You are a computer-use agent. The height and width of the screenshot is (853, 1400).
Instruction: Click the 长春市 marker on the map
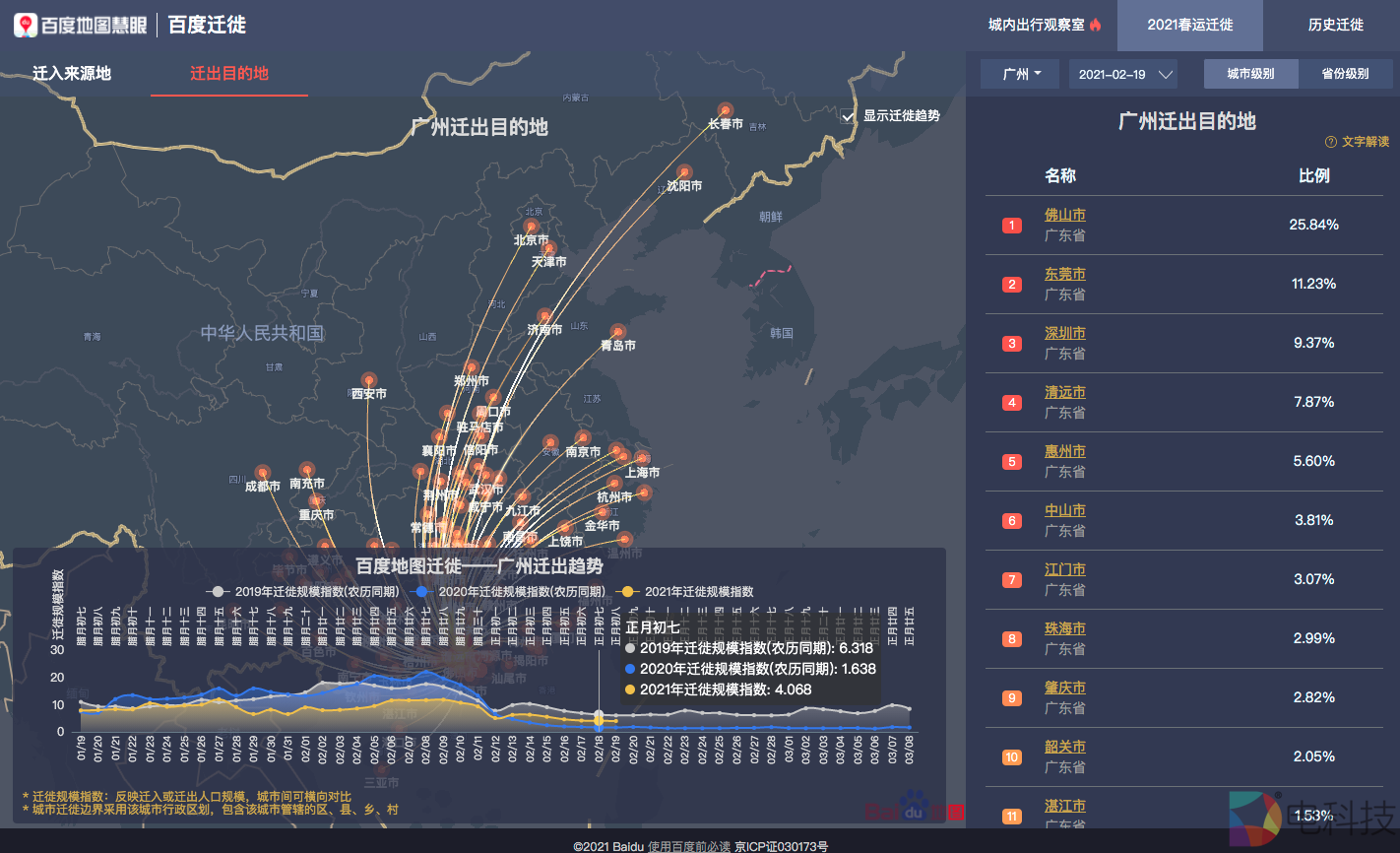(726, 110)
